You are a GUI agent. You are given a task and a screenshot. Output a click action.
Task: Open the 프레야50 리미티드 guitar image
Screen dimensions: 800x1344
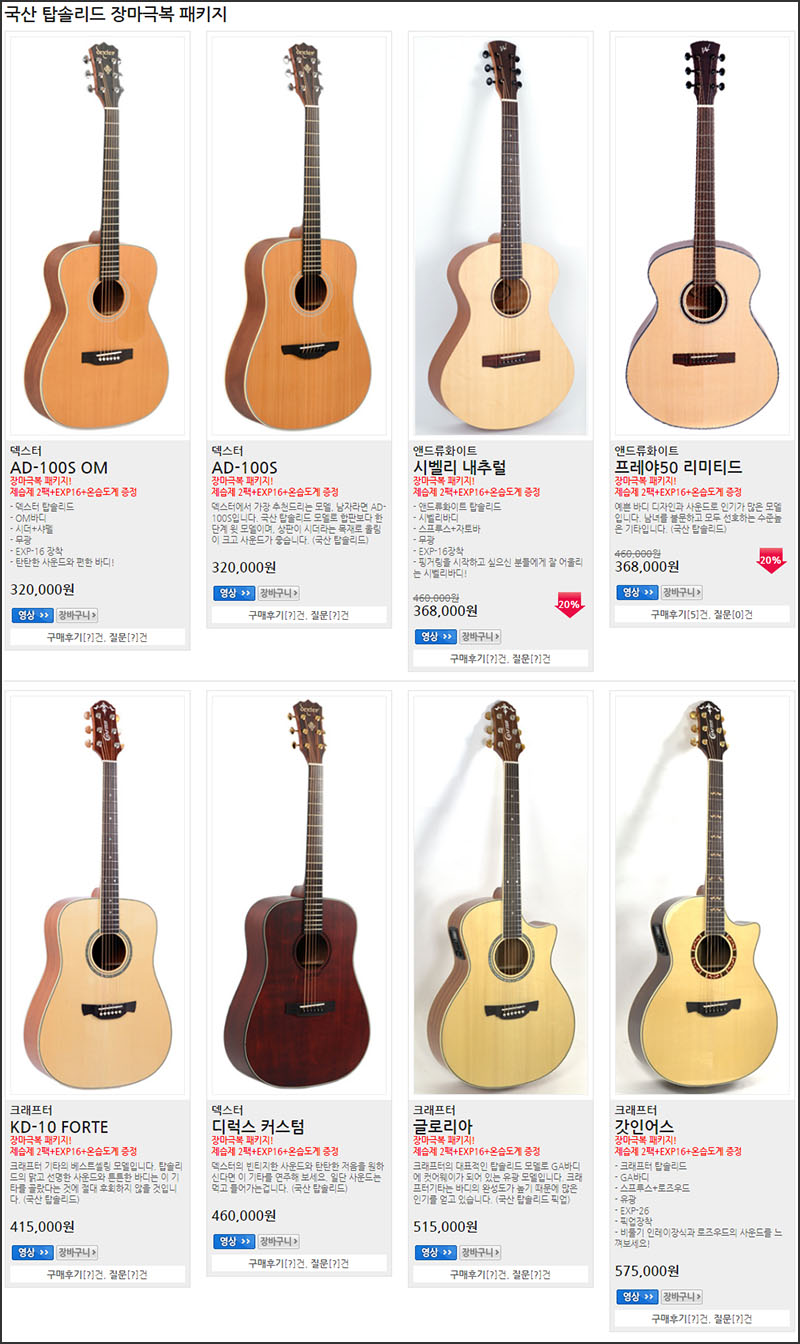tap(702, 236)
